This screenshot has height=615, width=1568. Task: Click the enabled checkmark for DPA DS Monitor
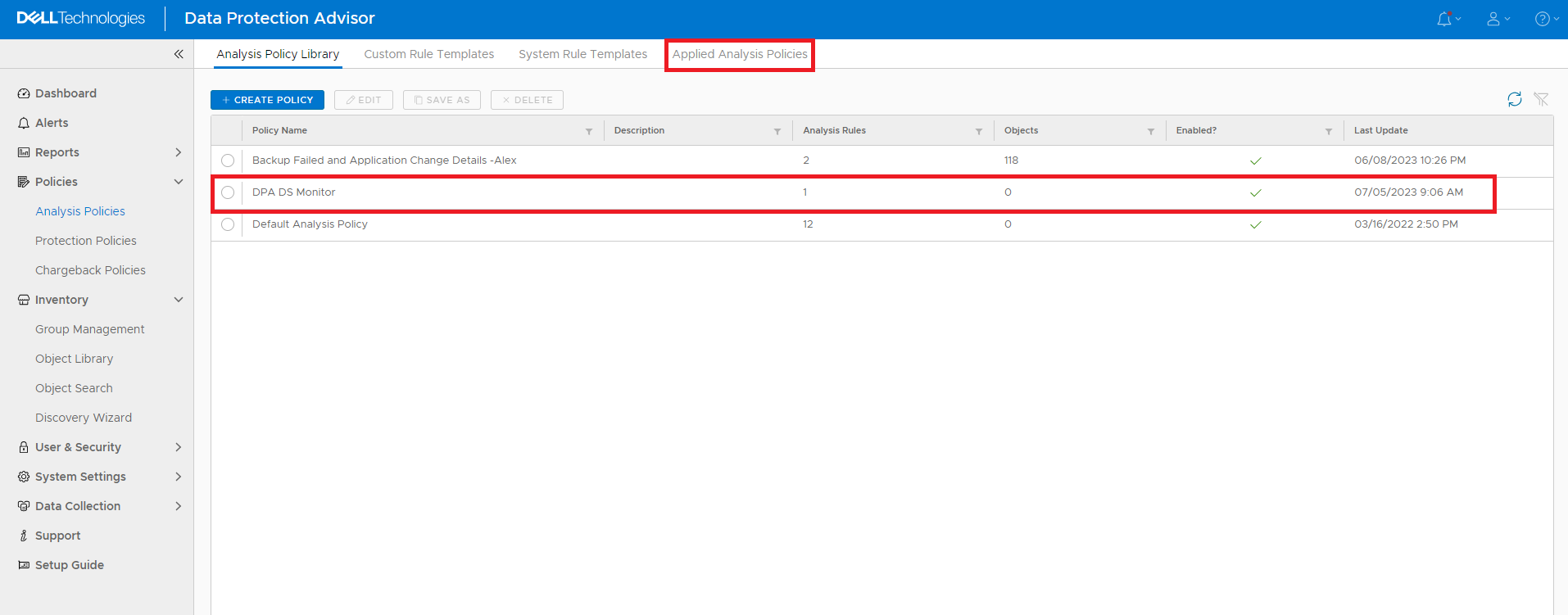coord(1256,193)
